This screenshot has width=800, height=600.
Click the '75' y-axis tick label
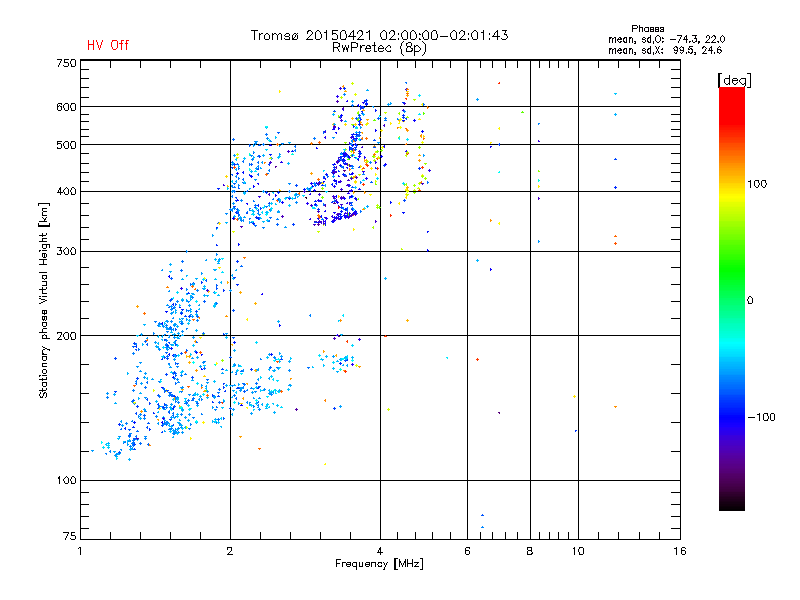point(70,536)
